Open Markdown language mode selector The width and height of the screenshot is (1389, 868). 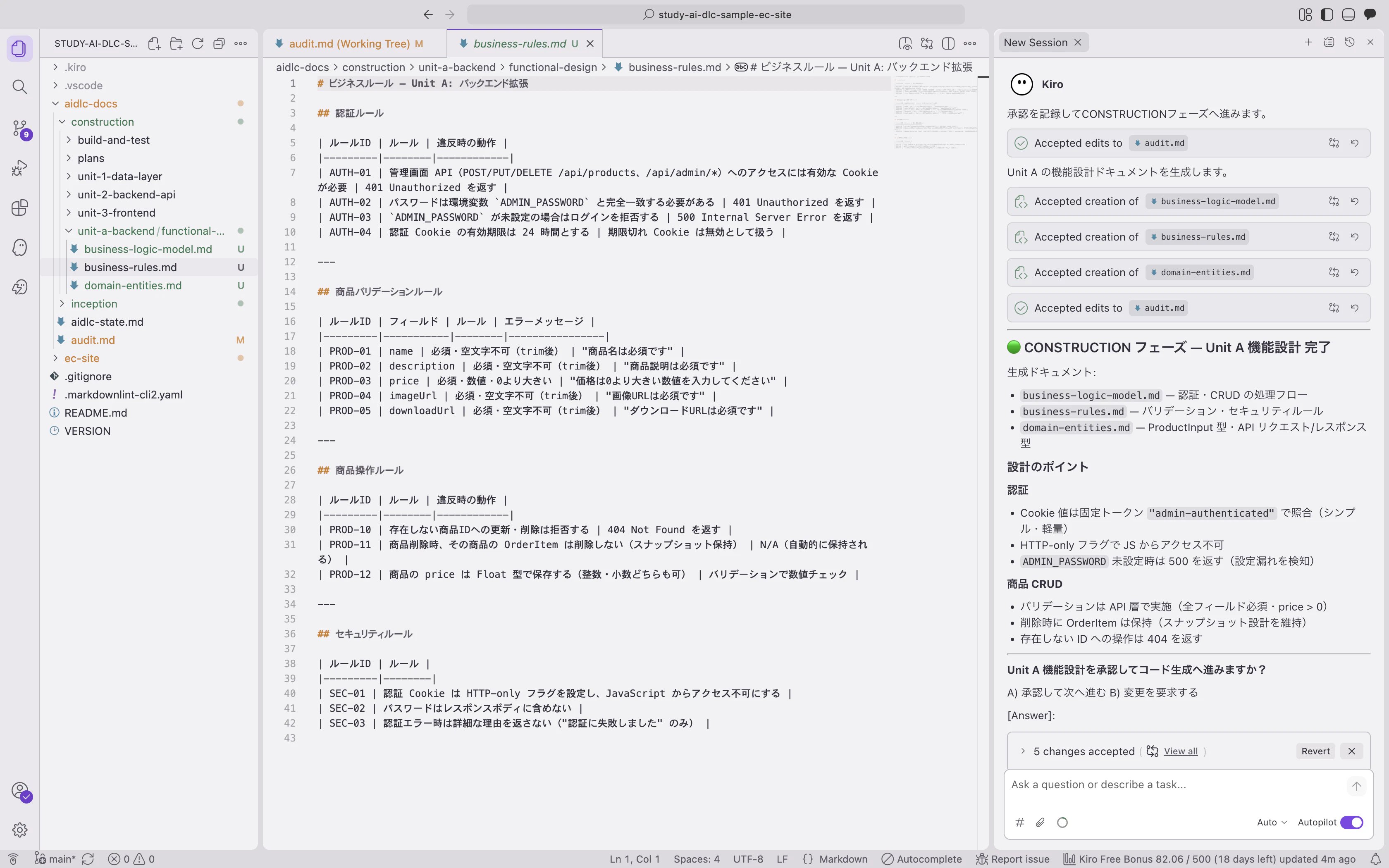coord(843,859)
